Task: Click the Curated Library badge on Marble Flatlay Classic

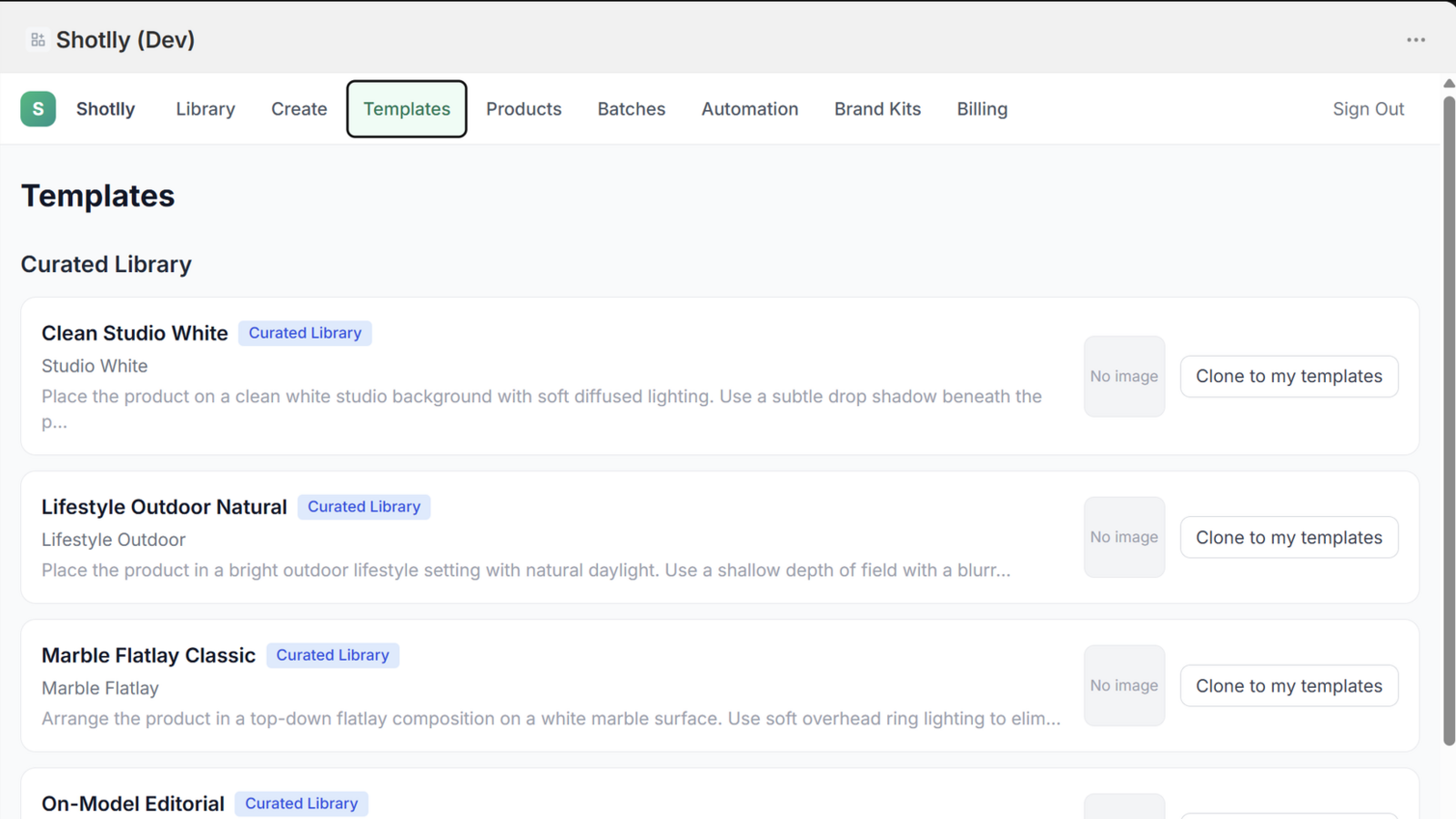Action: (x=332, y=655)
